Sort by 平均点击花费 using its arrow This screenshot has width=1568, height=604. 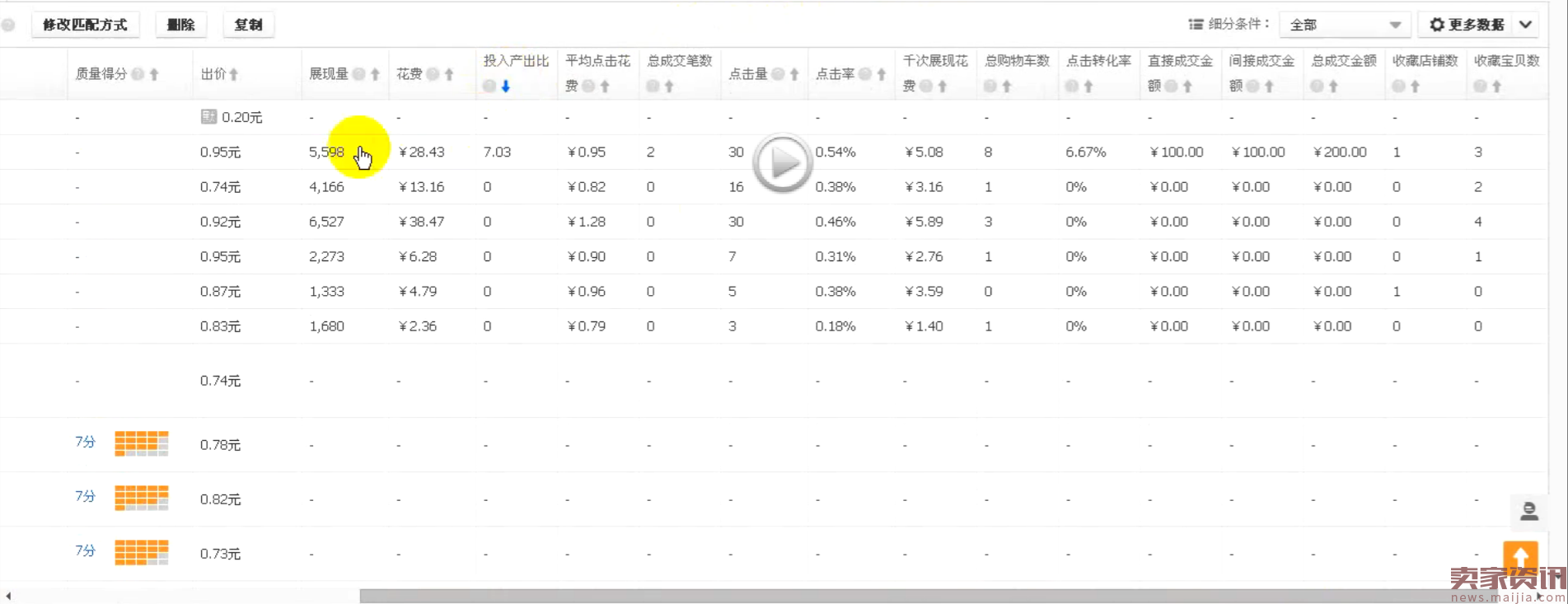click(605, 87)
